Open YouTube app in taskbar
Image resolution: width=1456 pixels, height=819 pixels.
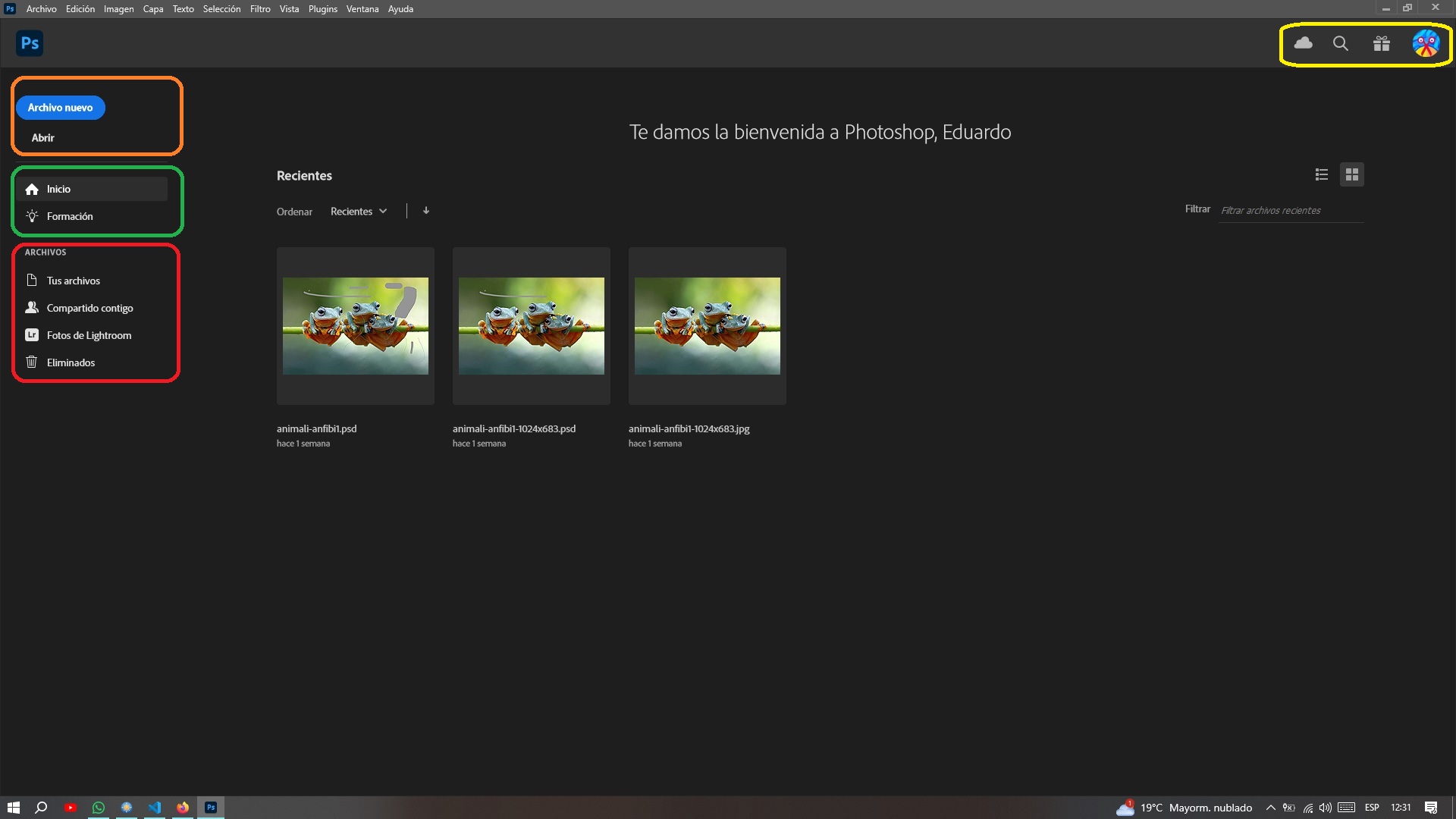[x=71, y=808]
